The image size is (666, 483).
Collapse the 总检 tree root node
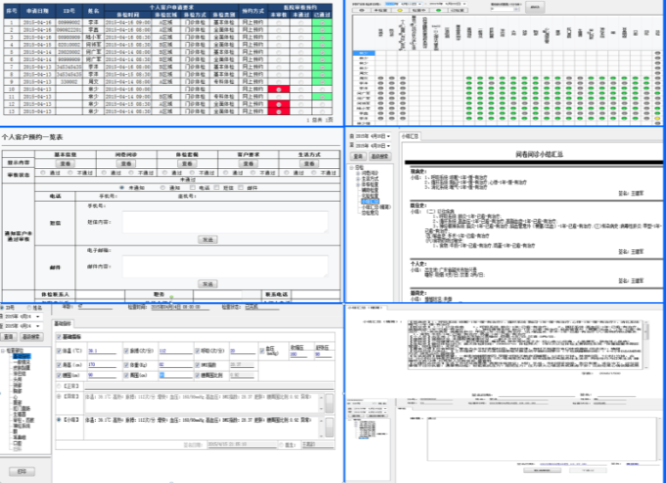[x=352, y=168]
